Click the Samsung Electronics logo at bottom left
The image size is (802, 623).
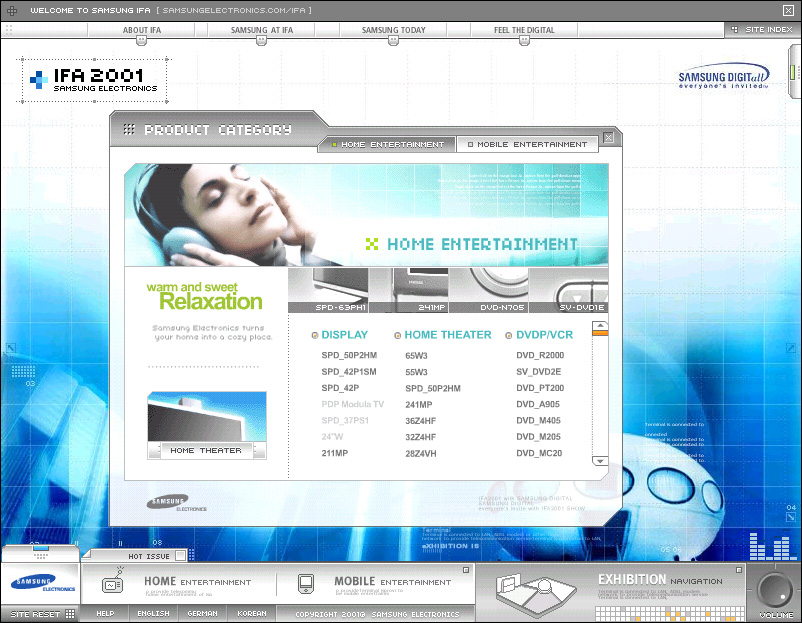pyautogui.click(x=43, y=584)
